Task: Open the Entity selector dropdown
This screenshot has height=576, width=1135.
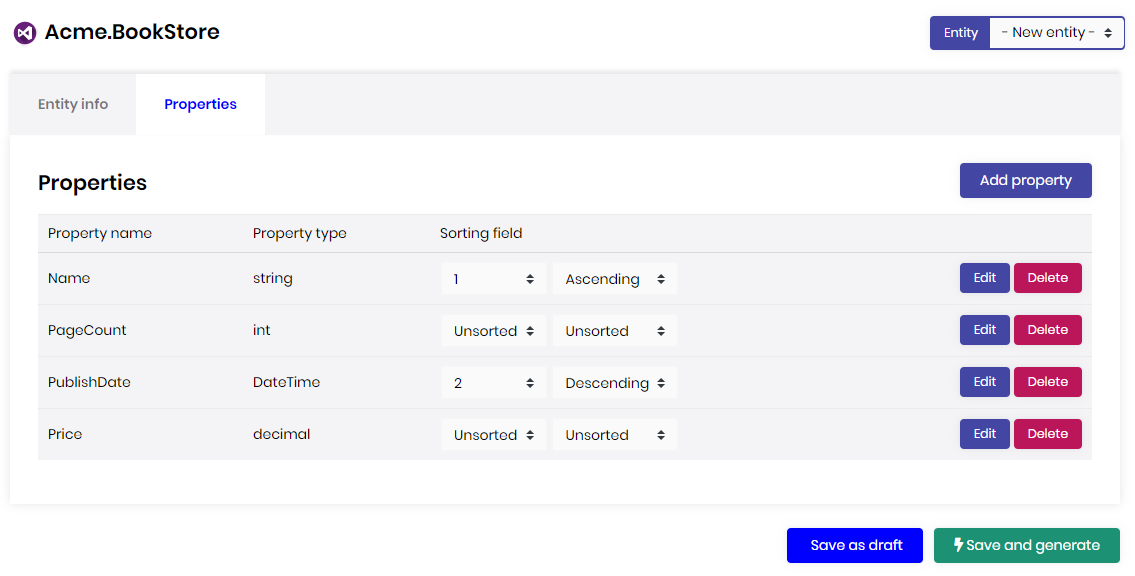Action: (x=1056, y=33)
